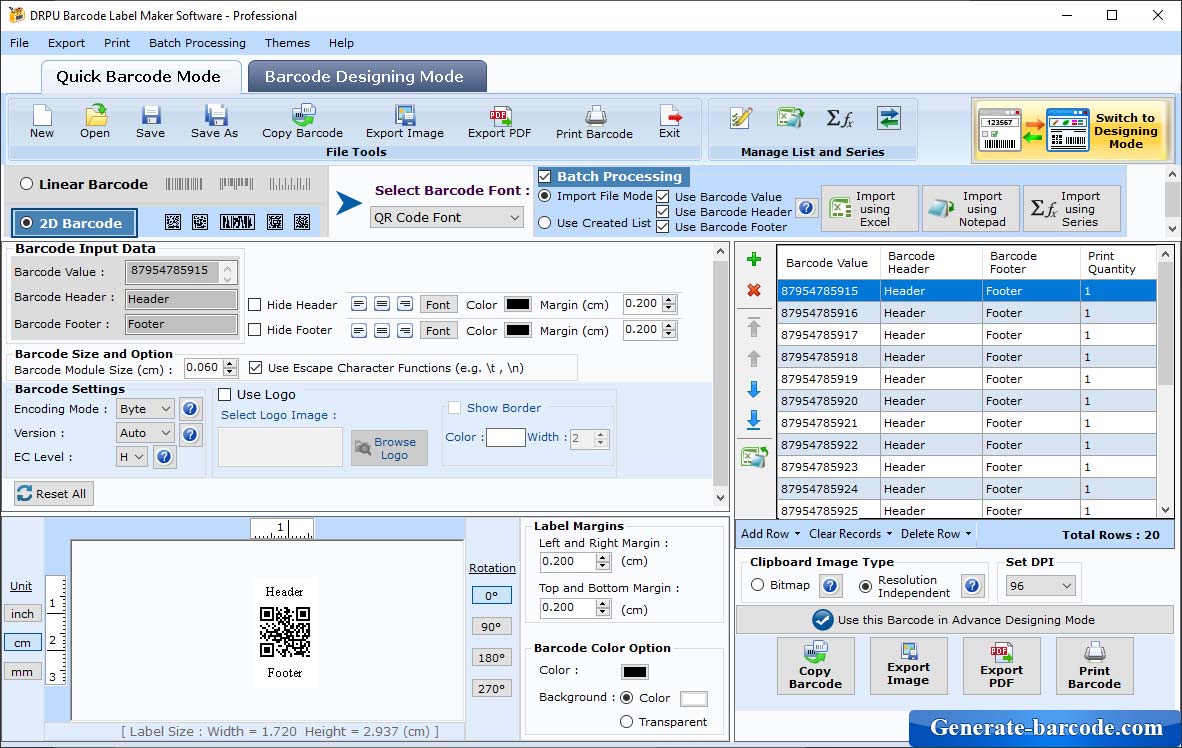Click the Exit toolbar icon
1182x748 pixels.
click(x=669, y=122)
